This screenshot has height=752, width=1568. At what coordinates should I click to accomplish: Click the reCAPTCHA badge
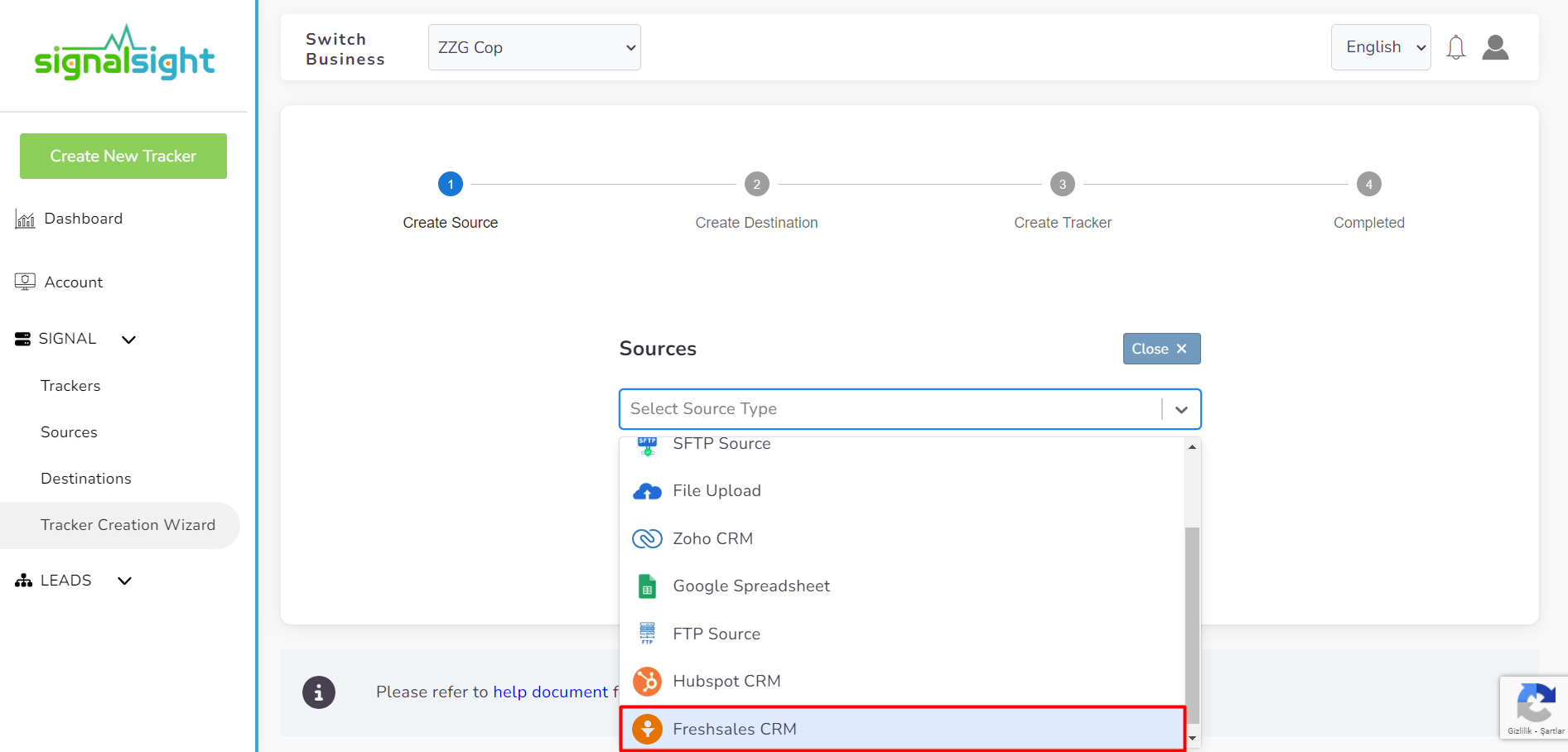pyautogui.click(x=1533, y=707)
